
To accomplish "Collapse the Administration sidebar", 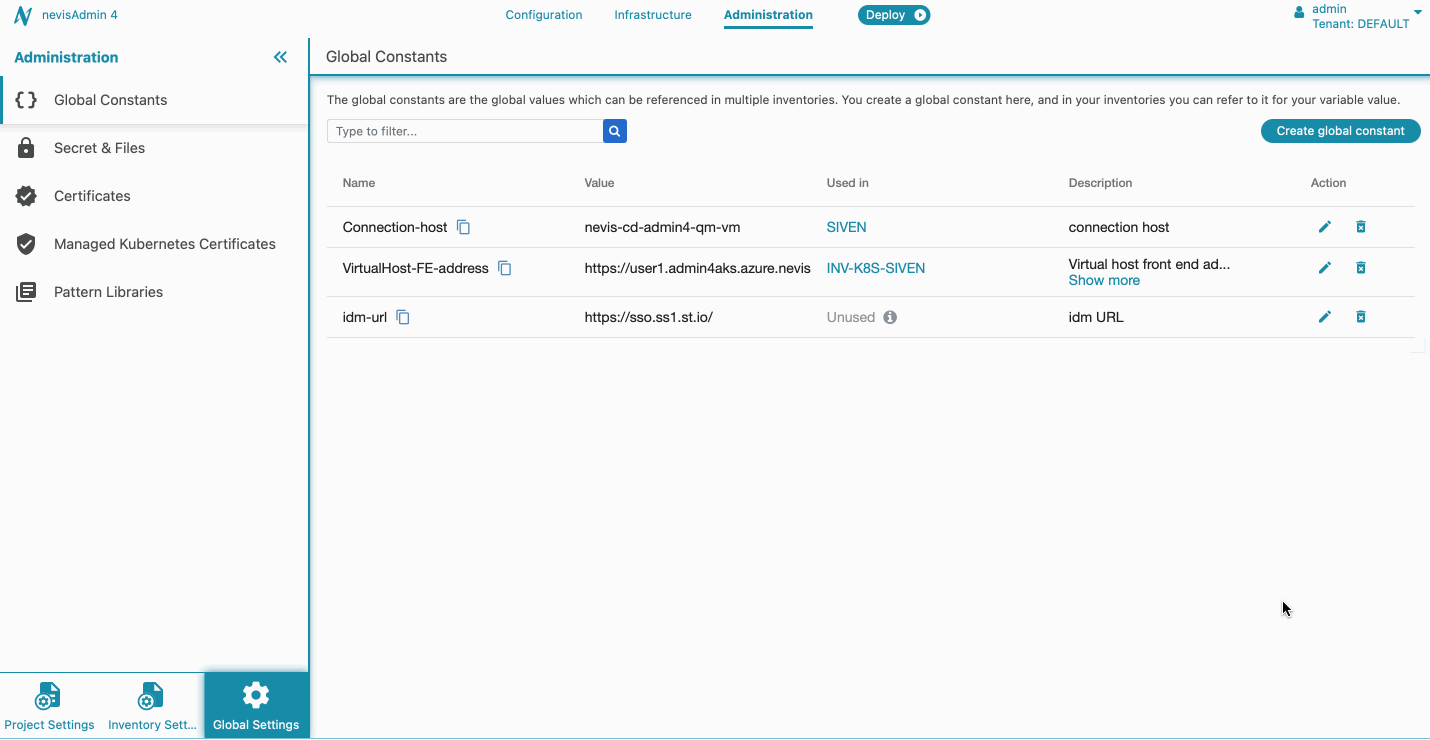I will click(280, 57).
